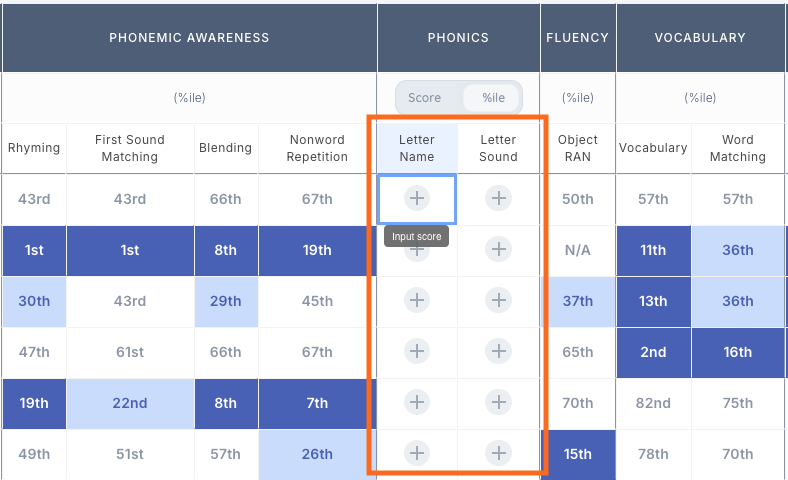Click the Object RAN column header
Screen dimensions: 788x480
tap(578, 148)
